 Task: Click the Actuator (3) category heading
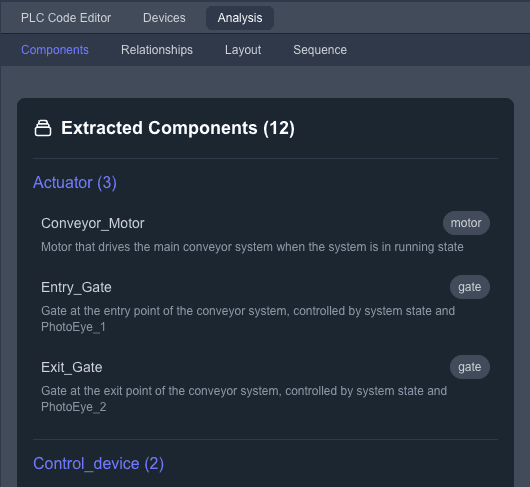point(75,182)
